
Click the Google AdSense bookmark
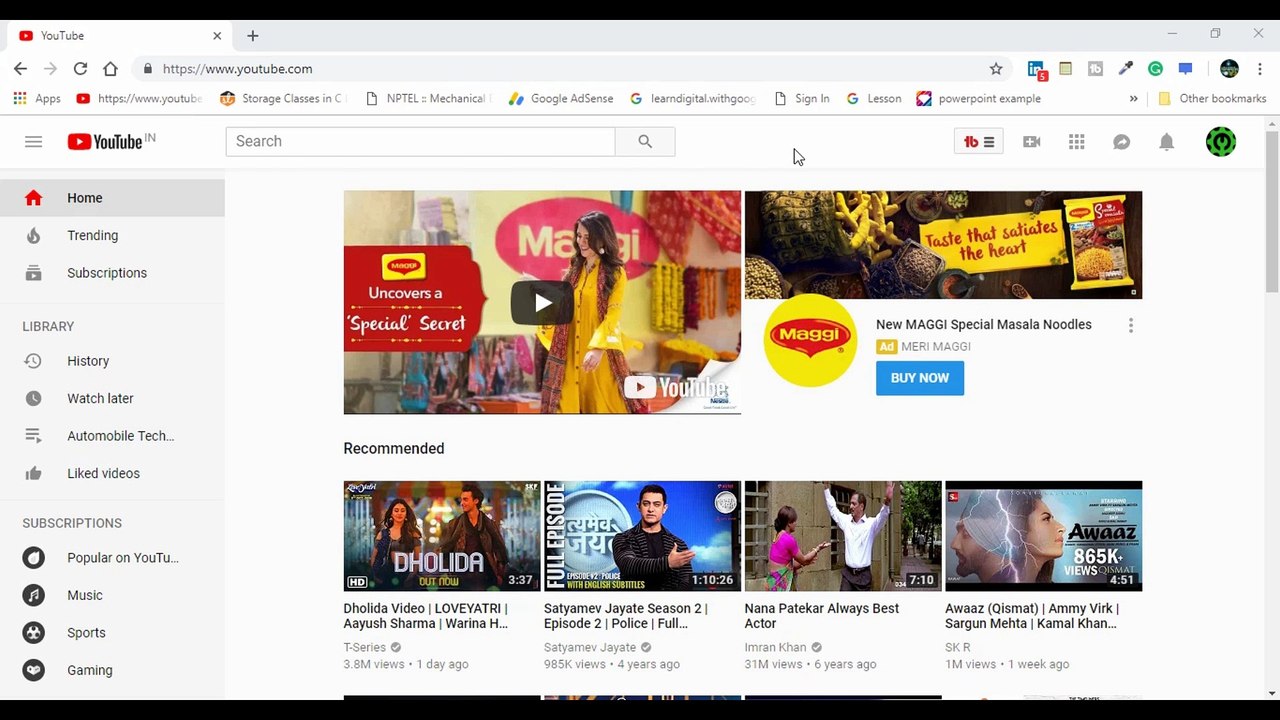(561, 99)
